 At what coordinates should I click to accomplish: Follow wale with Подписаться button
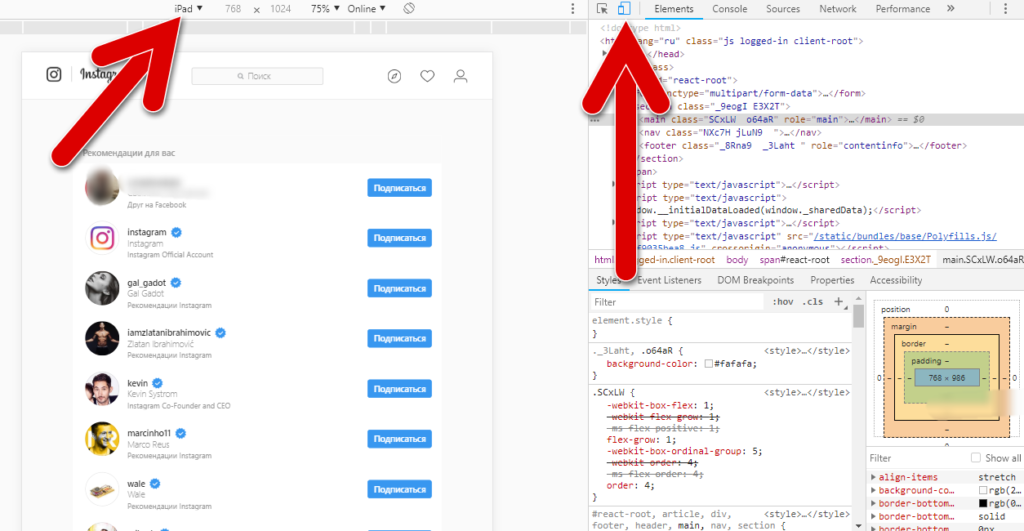coord(399,489)
